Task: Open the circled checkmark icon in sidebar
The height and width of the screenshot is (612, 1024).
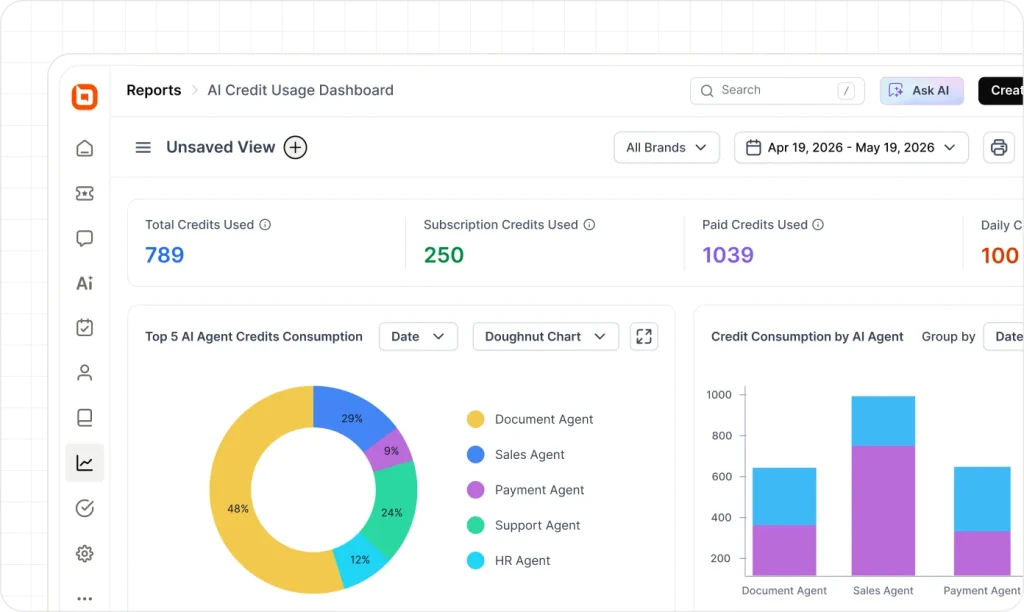Action: coord(85,508)
